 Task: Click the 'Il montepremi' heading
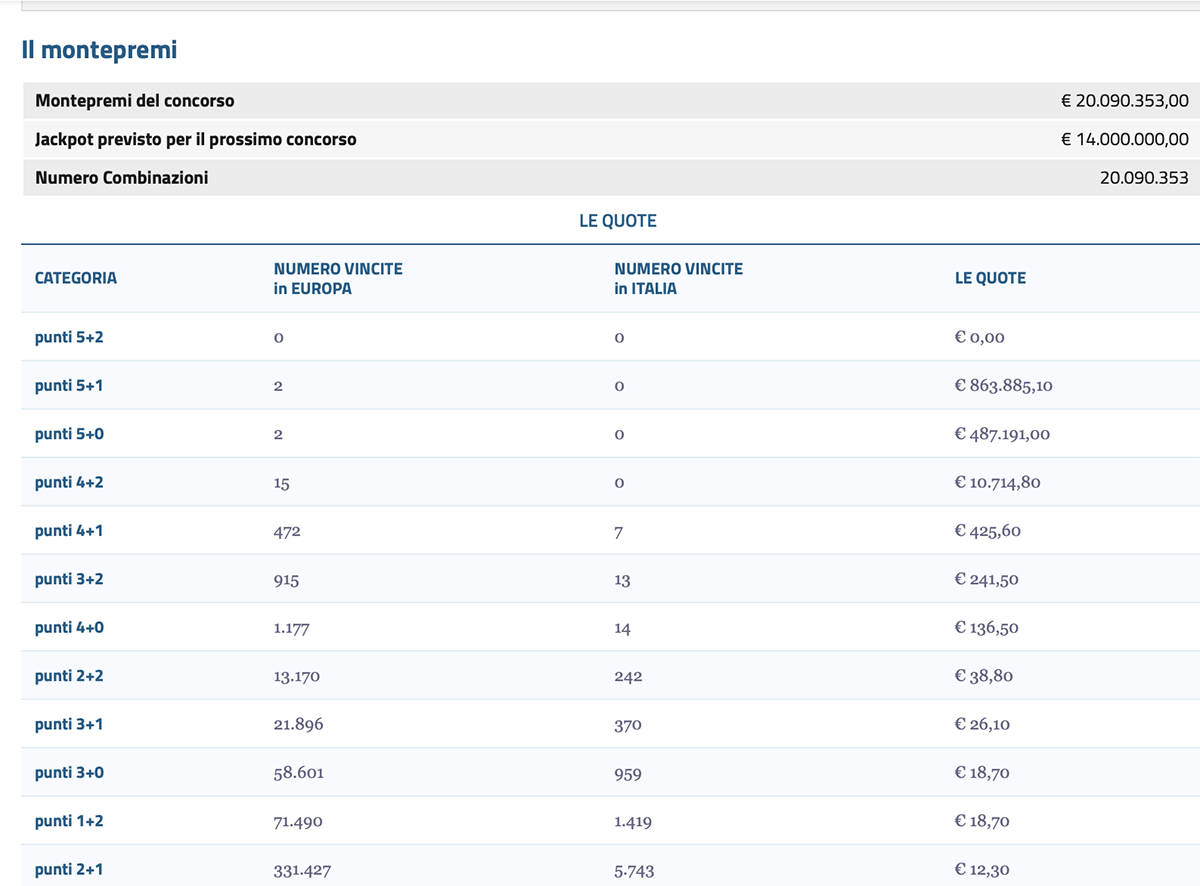coord(99,49)
